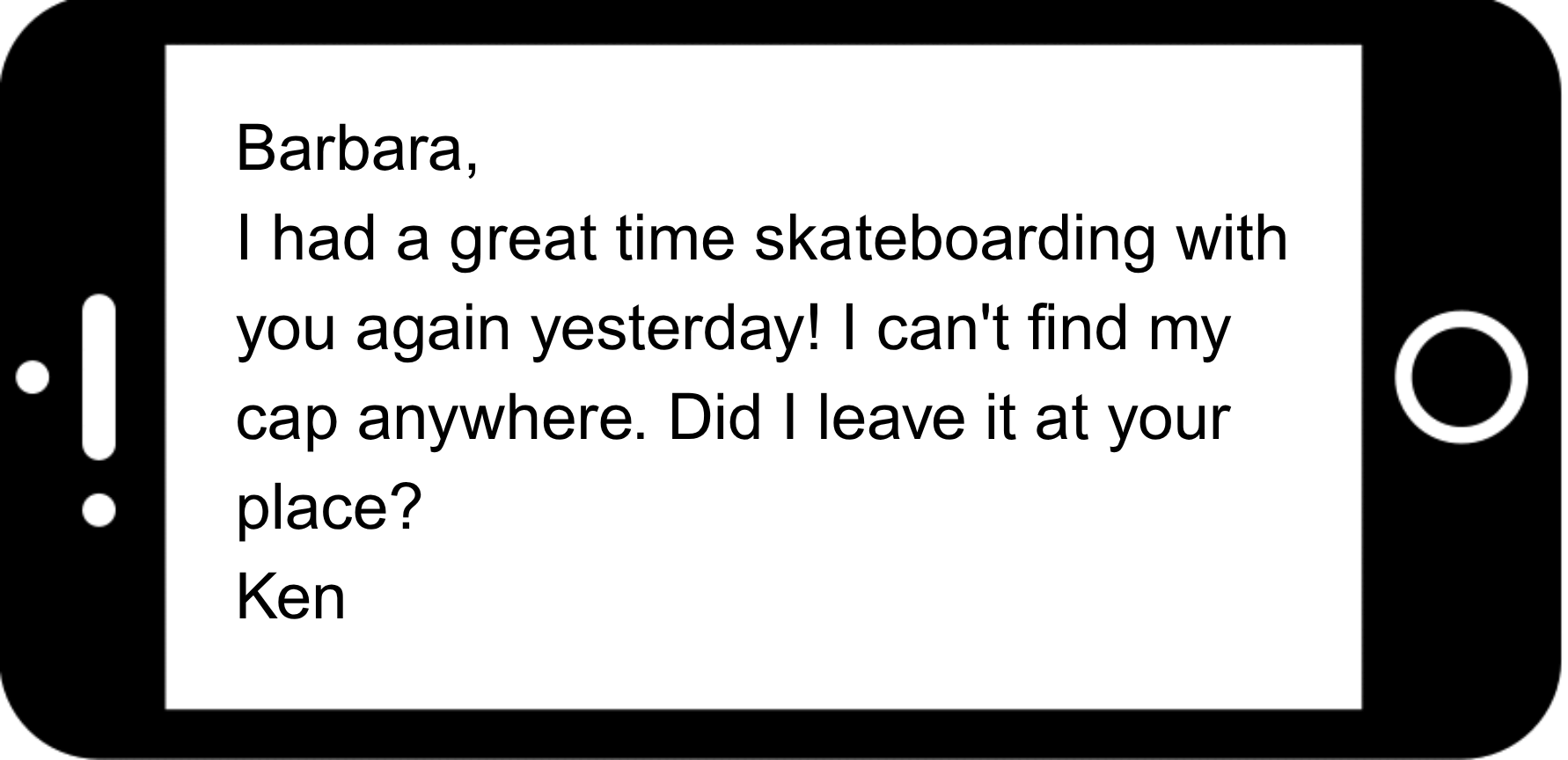
Task: Tap the small dot above the speaker
Action: point(33,376)
